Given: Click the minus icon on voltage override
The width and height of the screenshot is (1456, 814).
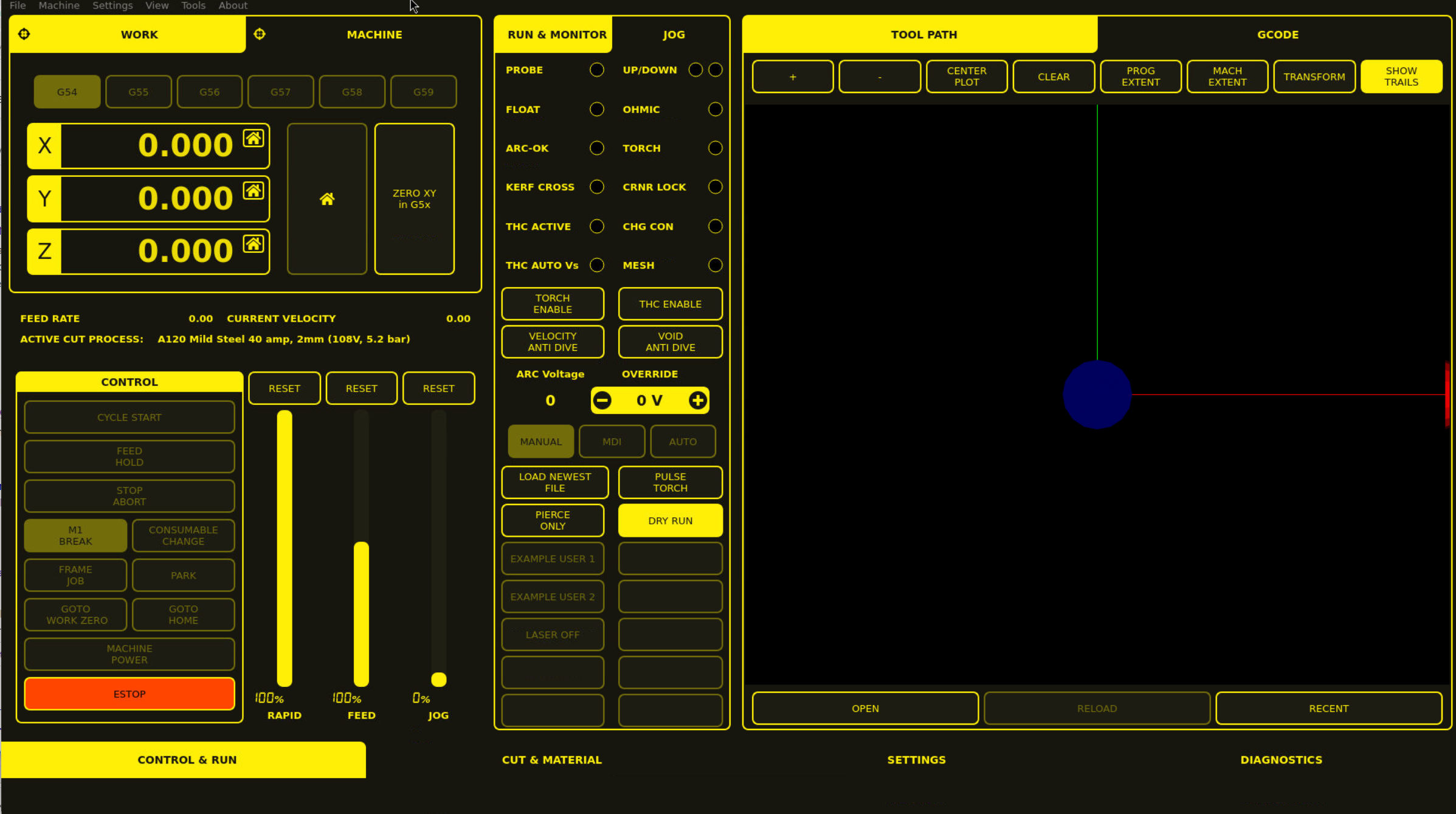Looking at the screenshot, I should point(602,400).
